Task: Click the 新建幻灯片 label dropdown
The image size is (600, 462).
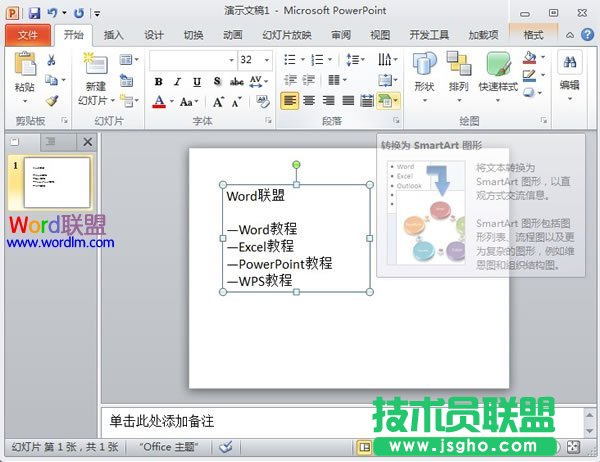Action: coord(96,94)
